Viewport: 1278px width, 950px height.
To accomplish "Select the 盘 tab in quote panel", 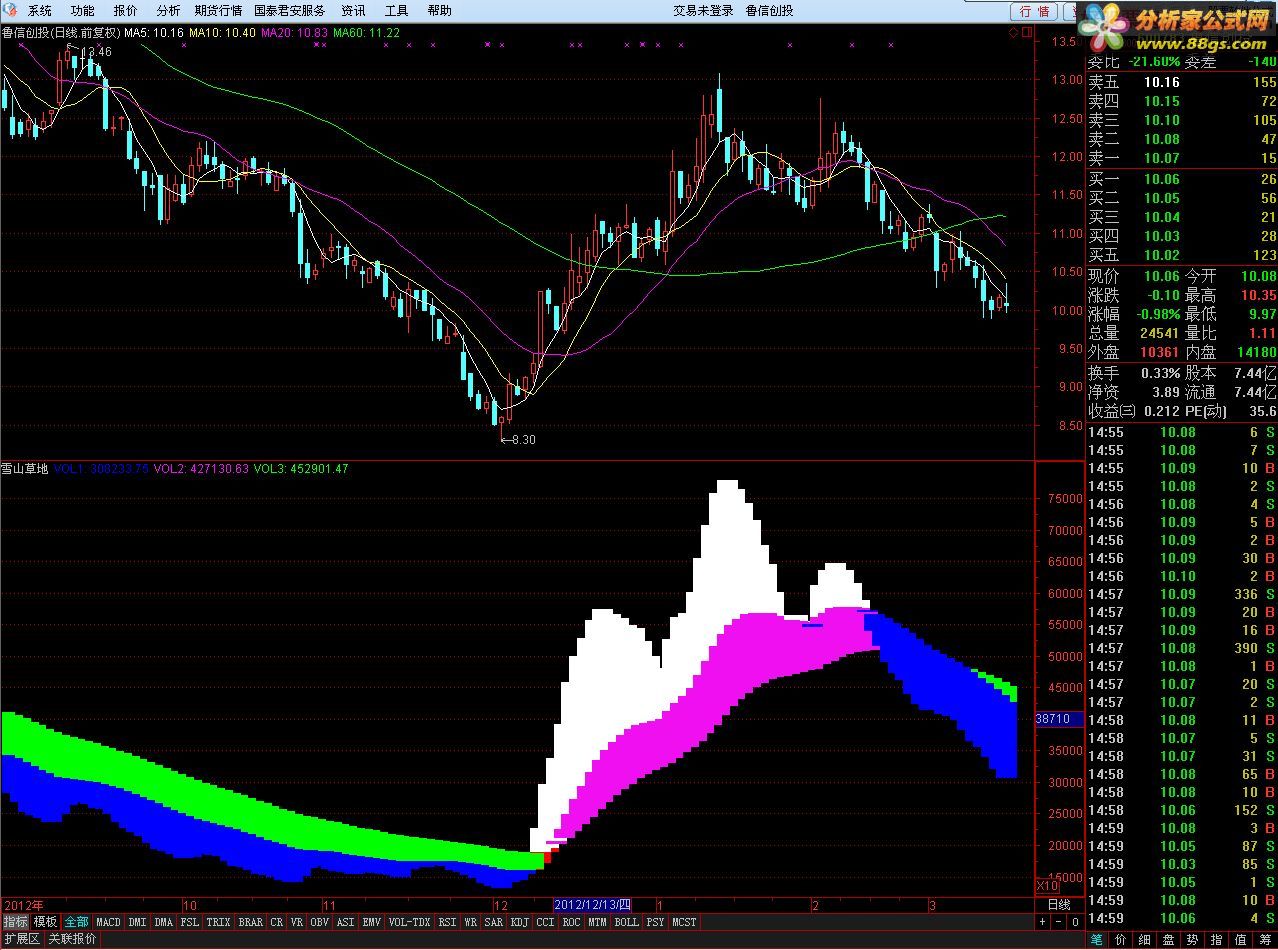I will click(x=1169, y=940).
